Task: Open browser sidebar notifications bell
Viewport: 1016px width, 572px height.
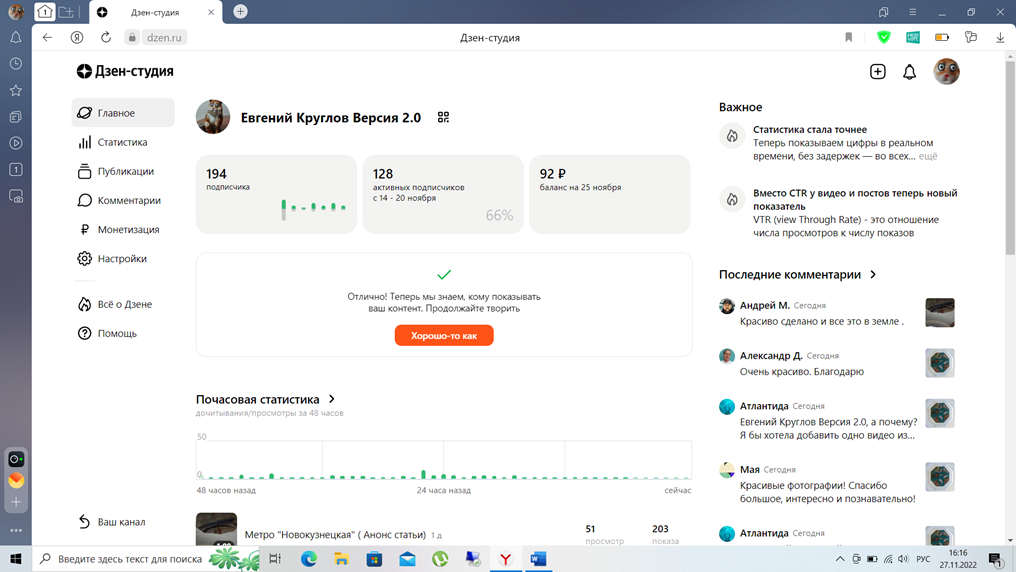Action: pos(16,38)
